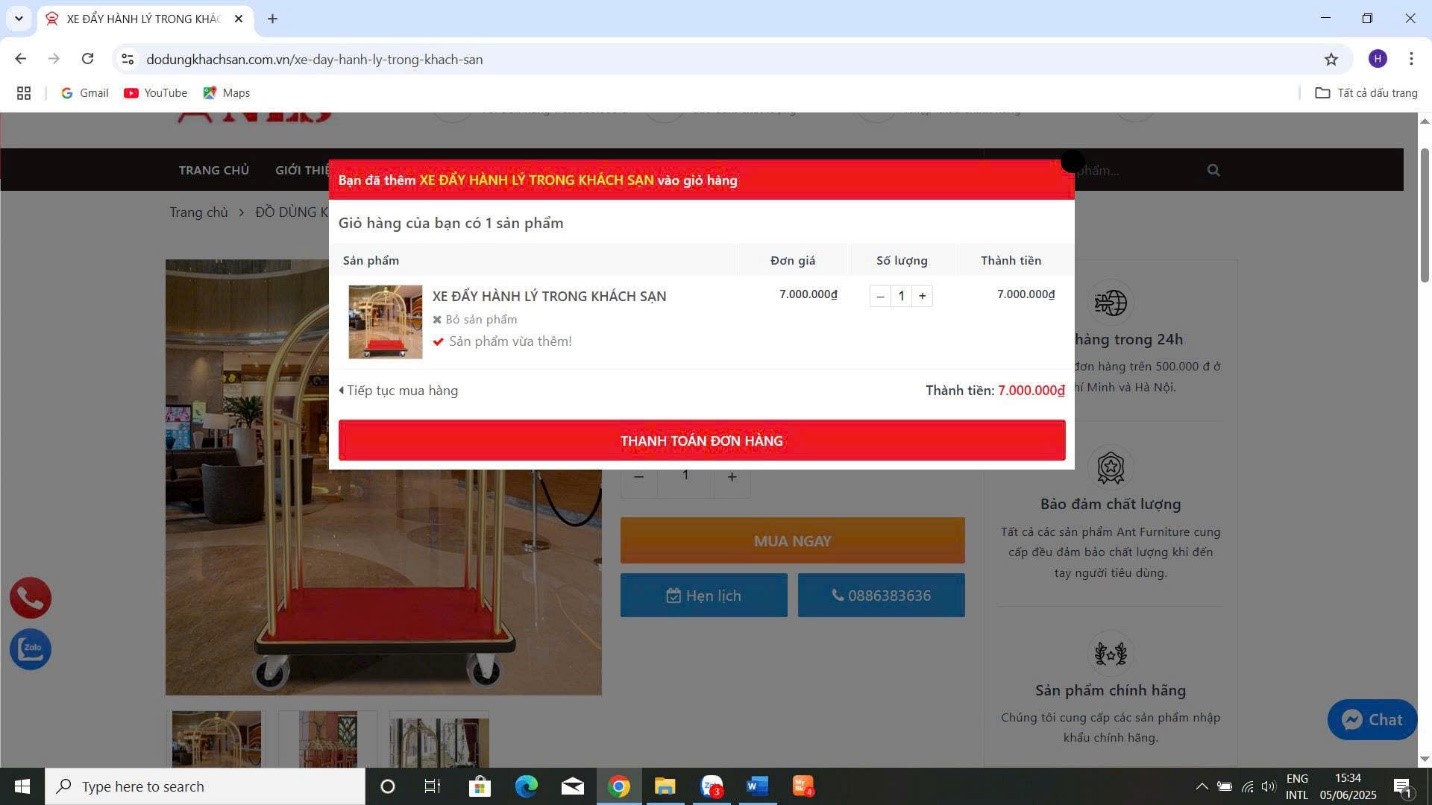Click the bookmark star in the address bar
1432x805 pixels.
[x=1331, y=59]
